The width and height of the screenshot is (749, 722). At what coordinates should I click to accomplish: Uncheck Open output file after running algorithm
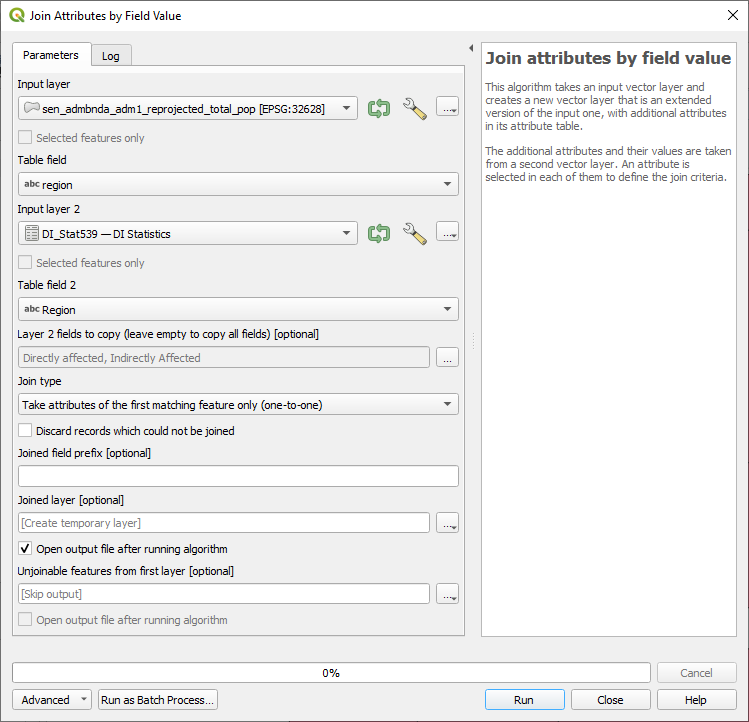click(26, 549)
